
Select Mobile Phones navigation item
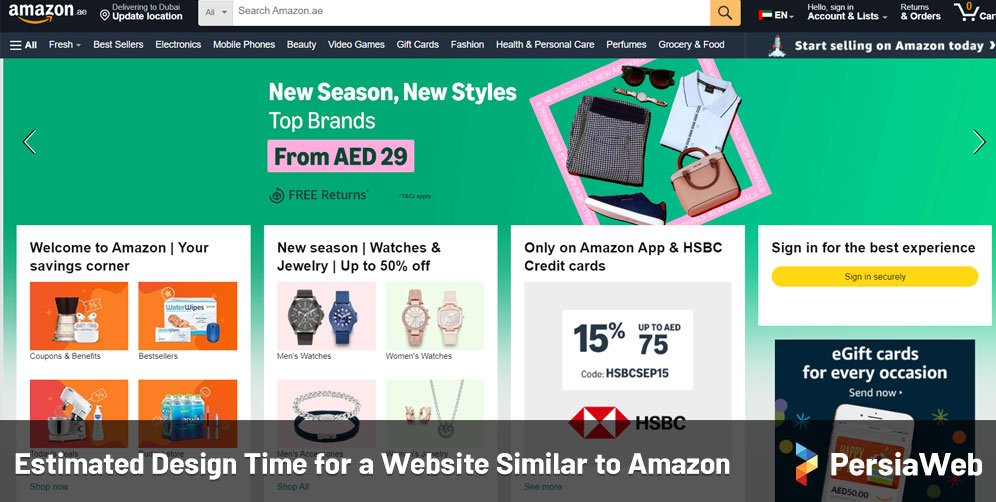[244, 44]
